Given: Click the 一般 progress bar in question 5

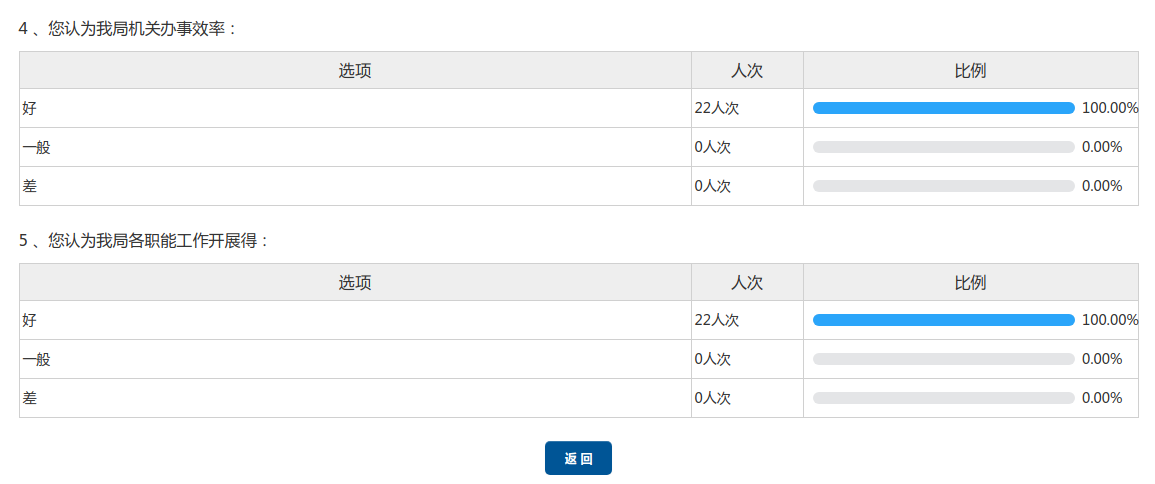Looking at the screenshot, I should tap(943, 359).
